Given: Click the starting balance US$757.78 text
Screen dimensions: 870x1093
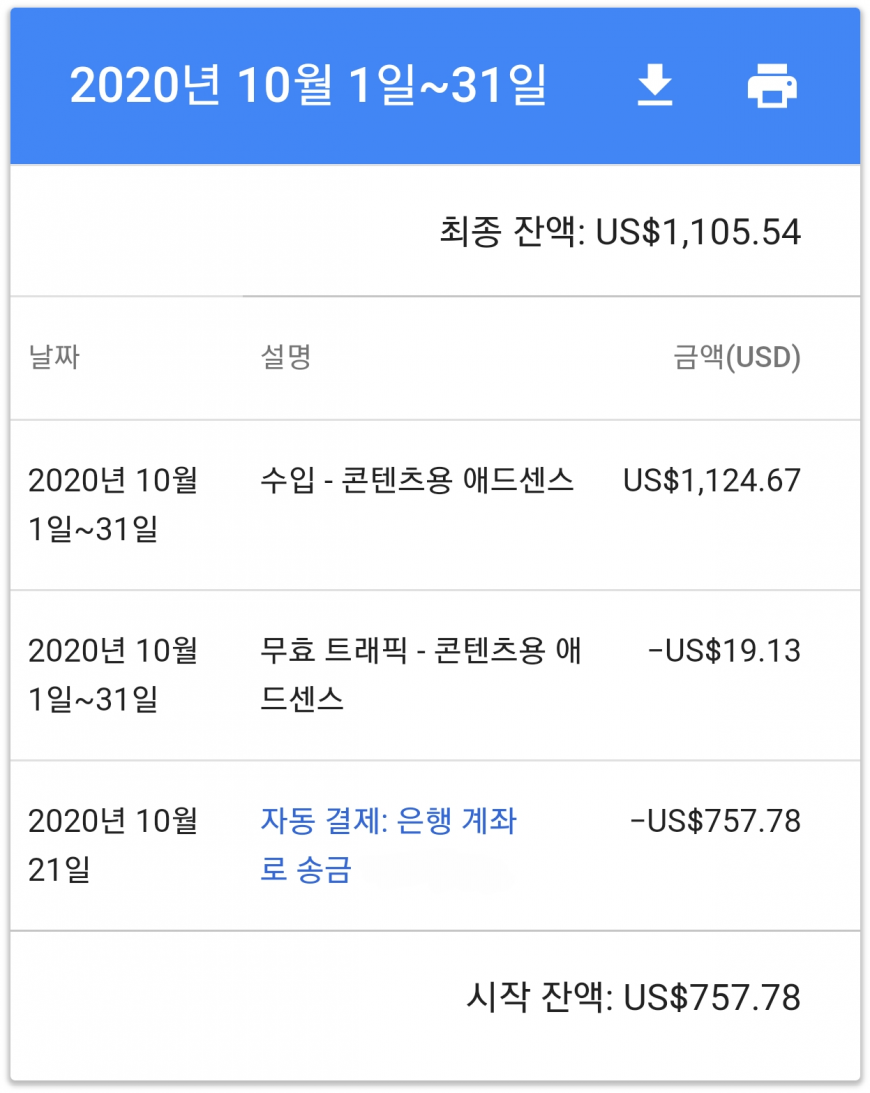Looking at the screenshot, I should click(x=712, y=997).
